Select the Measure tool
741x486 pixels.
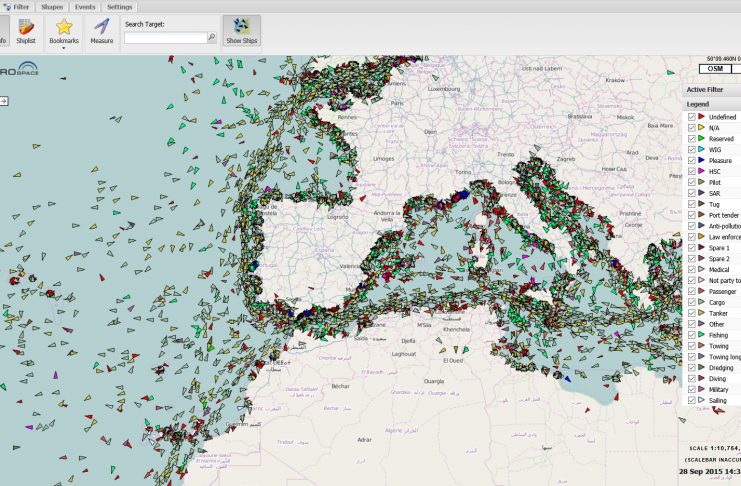(101, 30)
